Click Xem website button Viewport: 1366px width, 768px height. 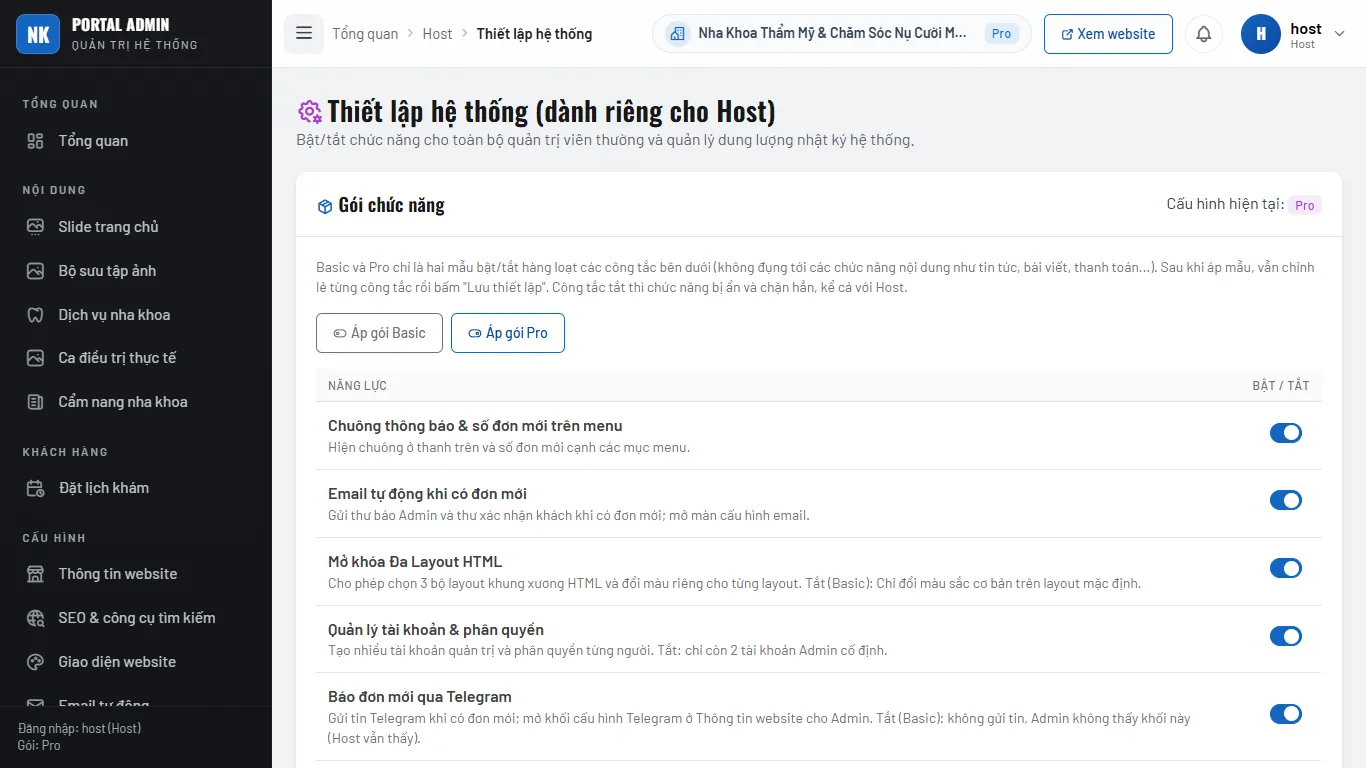[x=1108, y=34]
